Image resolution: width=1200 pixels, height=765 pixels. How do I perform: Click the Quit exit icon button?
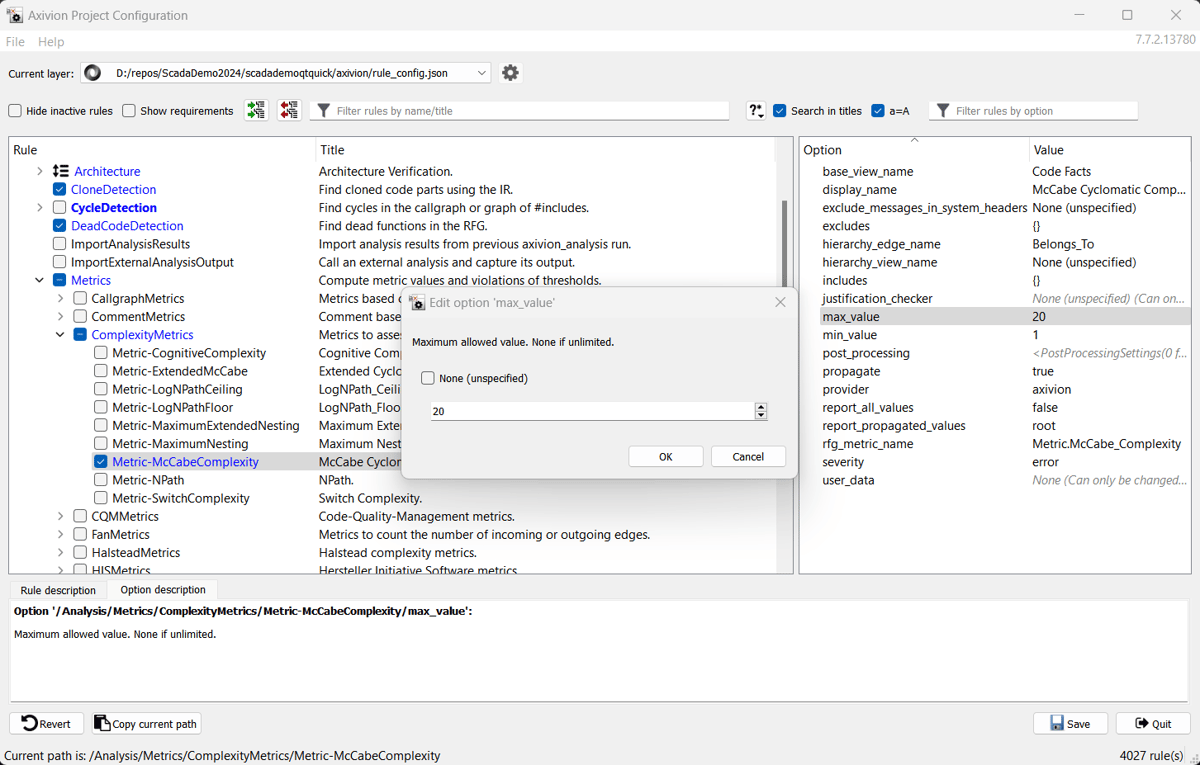click(x=1153, y=723)
